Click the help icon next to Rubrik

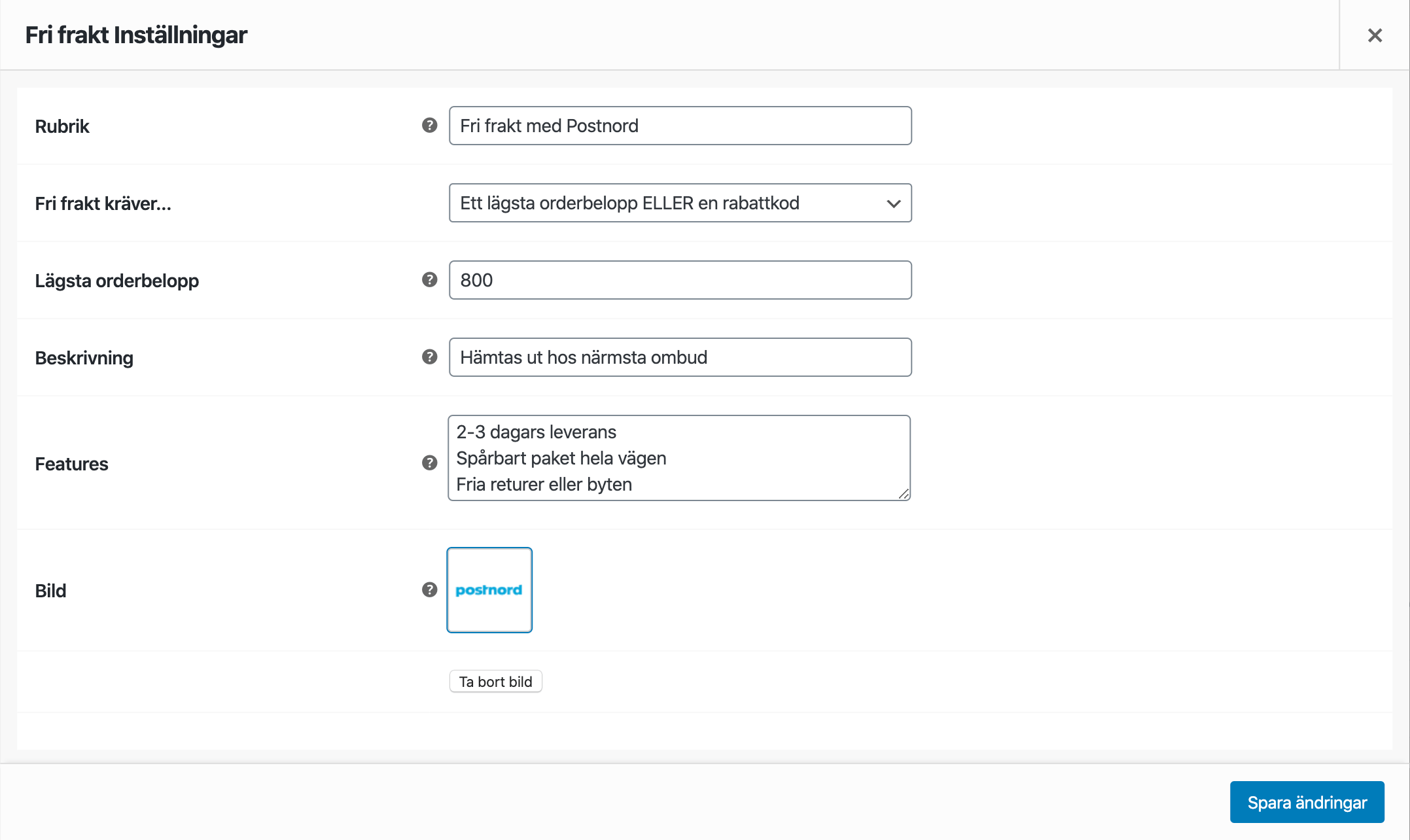[429, 125]
